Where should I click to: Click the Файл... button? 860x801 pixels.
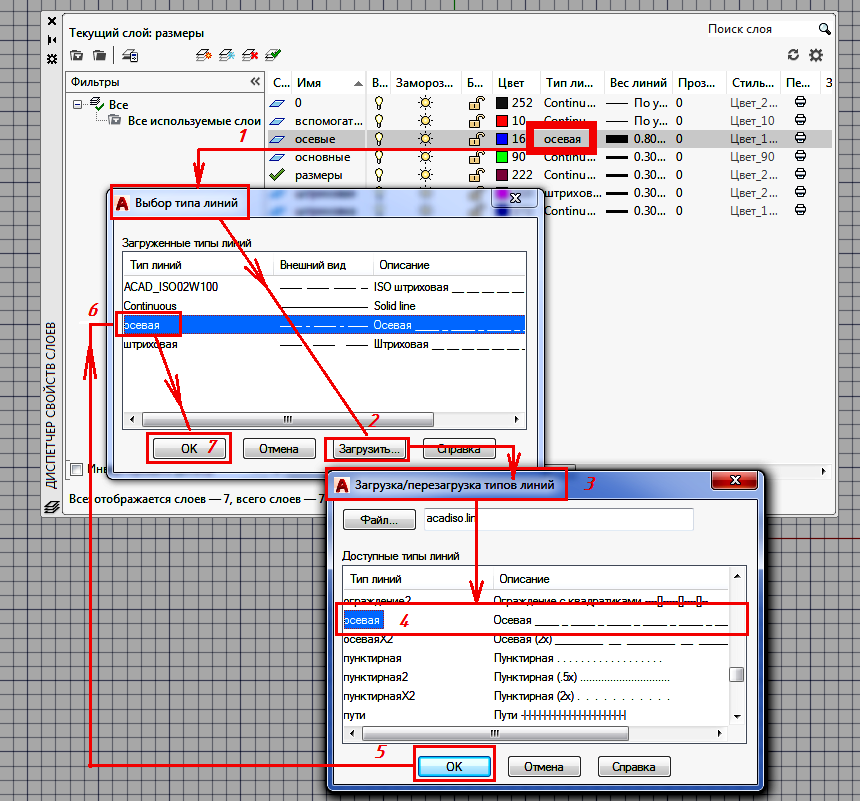click(x=379, y=520)
